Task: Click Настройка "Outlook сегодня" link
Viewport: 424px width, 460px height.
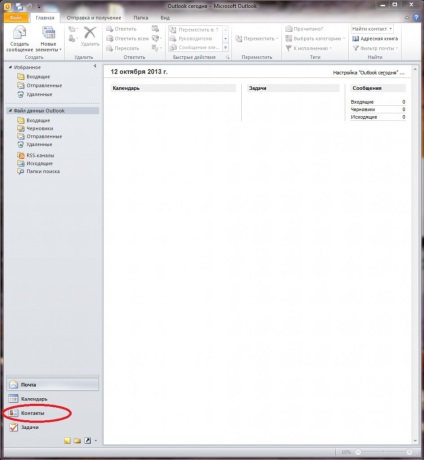Action: (x=368, y=72)
